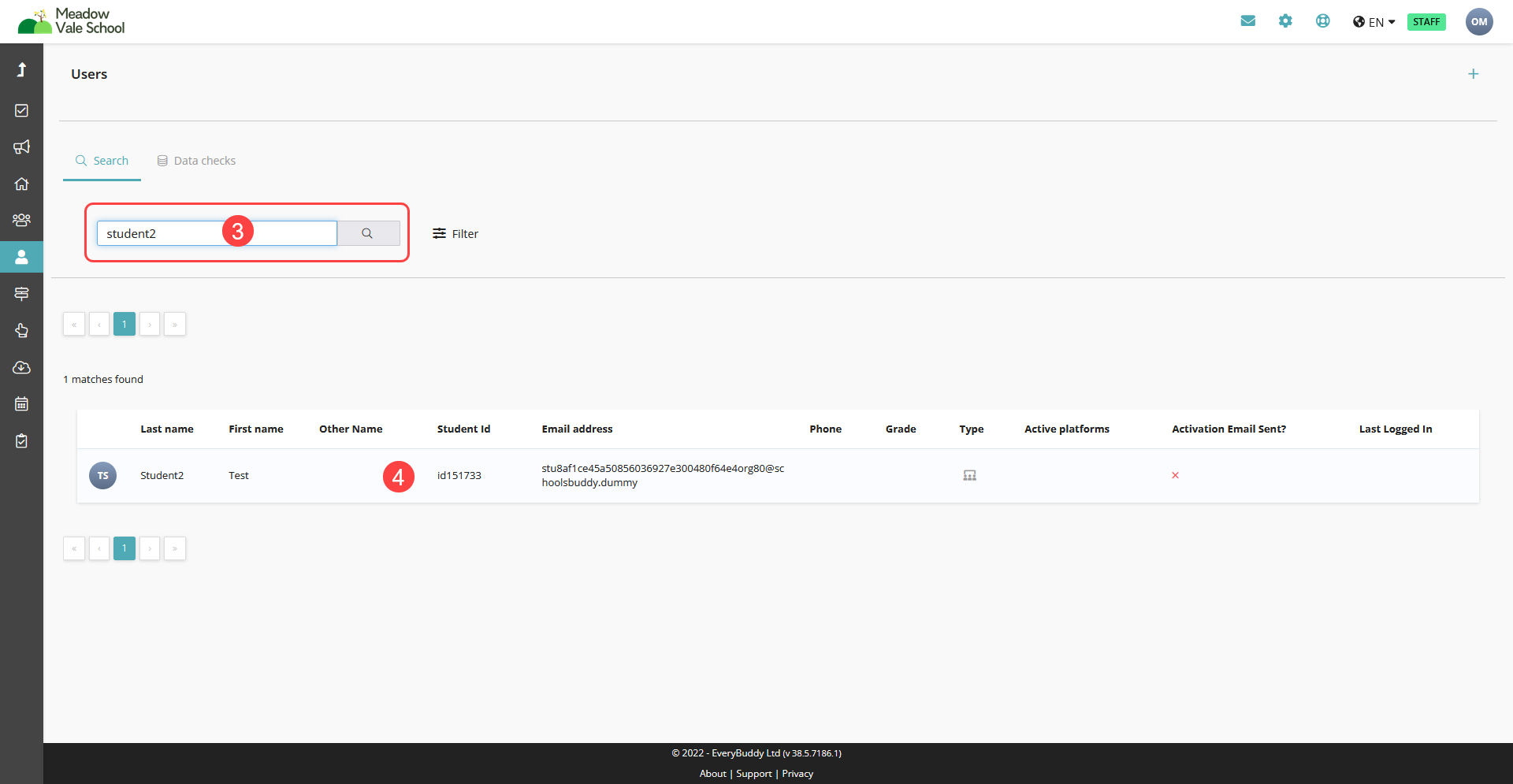Open the groups people icon in sidebar
Viewport: 1513px width, 784px height.
tap(21, 221)
